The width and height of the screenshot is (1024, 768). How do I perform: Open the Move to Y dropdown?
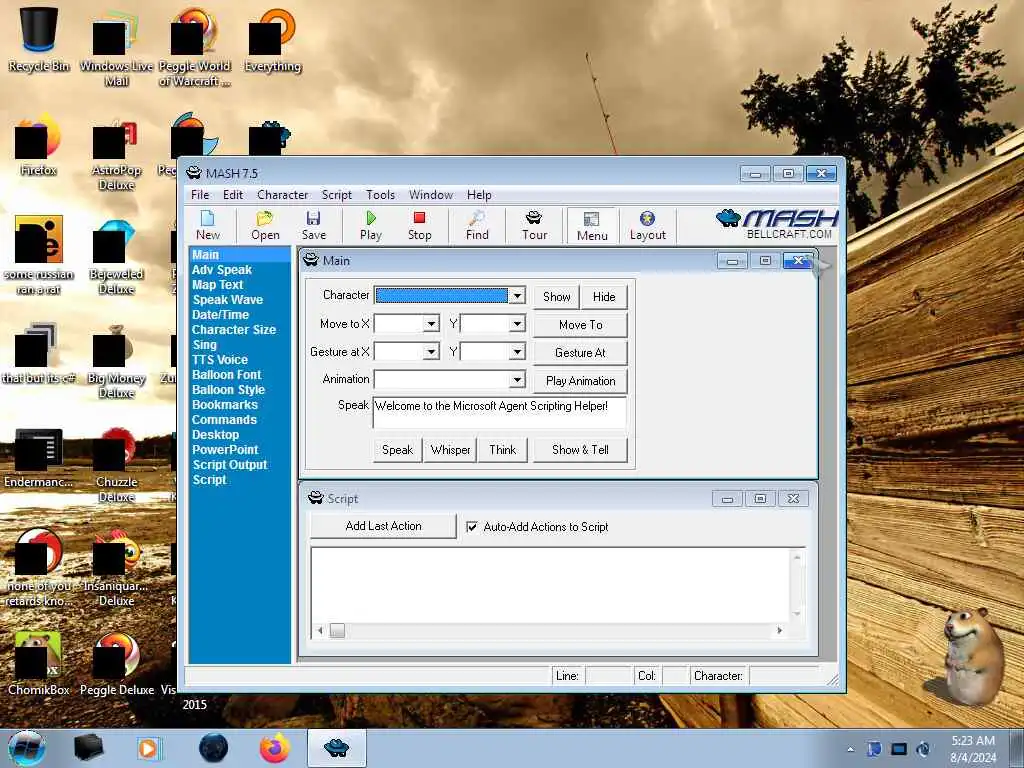(517, 324)
